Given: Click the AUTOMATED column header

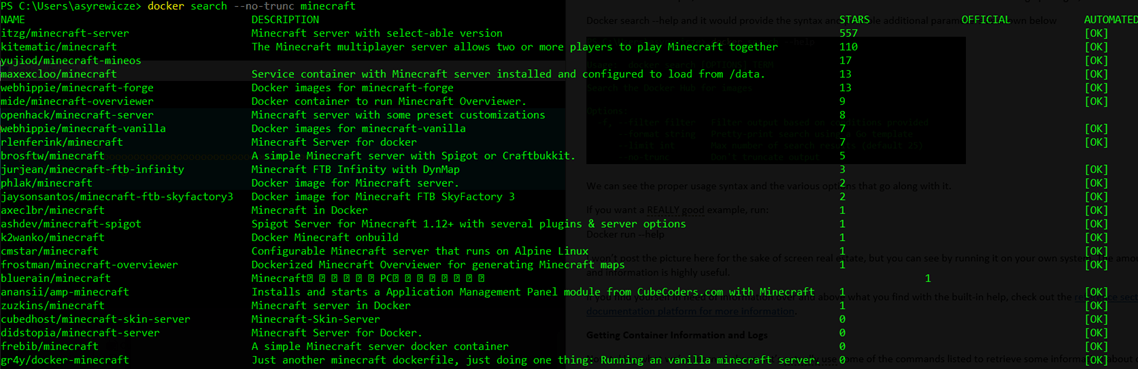Looking at the screenshot, I should tap(1110, 20).
